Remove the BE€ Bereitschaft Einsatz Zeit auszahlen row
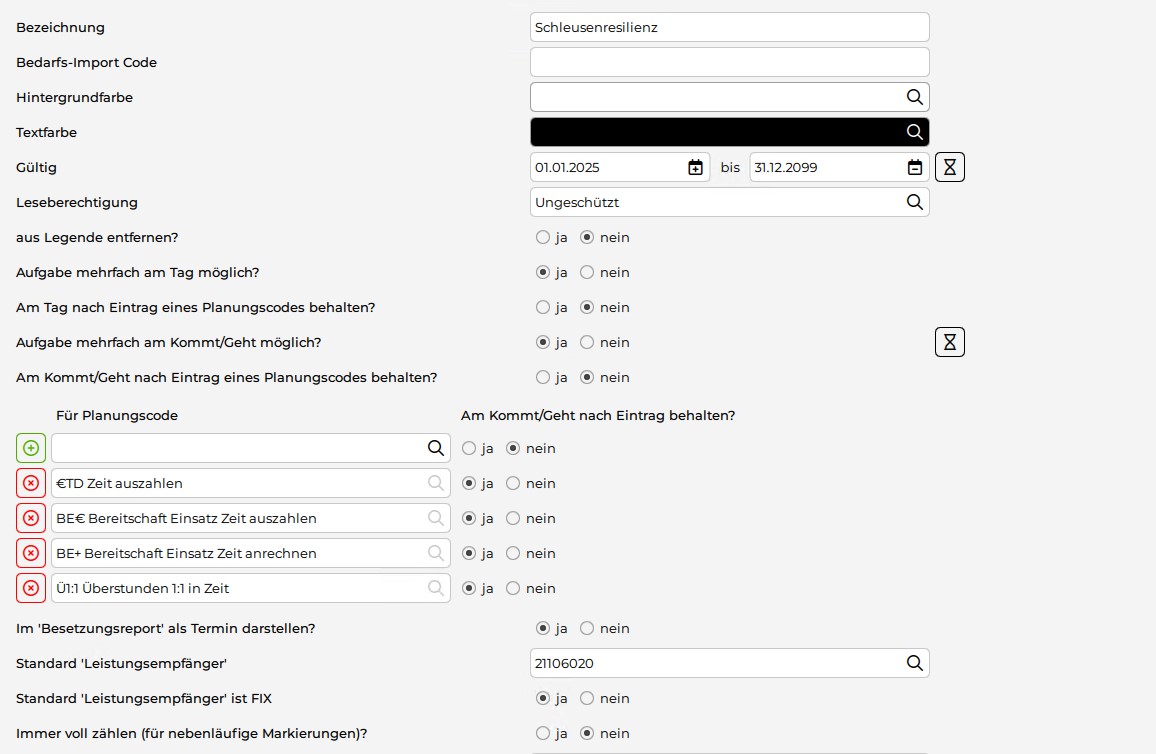Viewport: 1156px width, 754px height. 31,518
